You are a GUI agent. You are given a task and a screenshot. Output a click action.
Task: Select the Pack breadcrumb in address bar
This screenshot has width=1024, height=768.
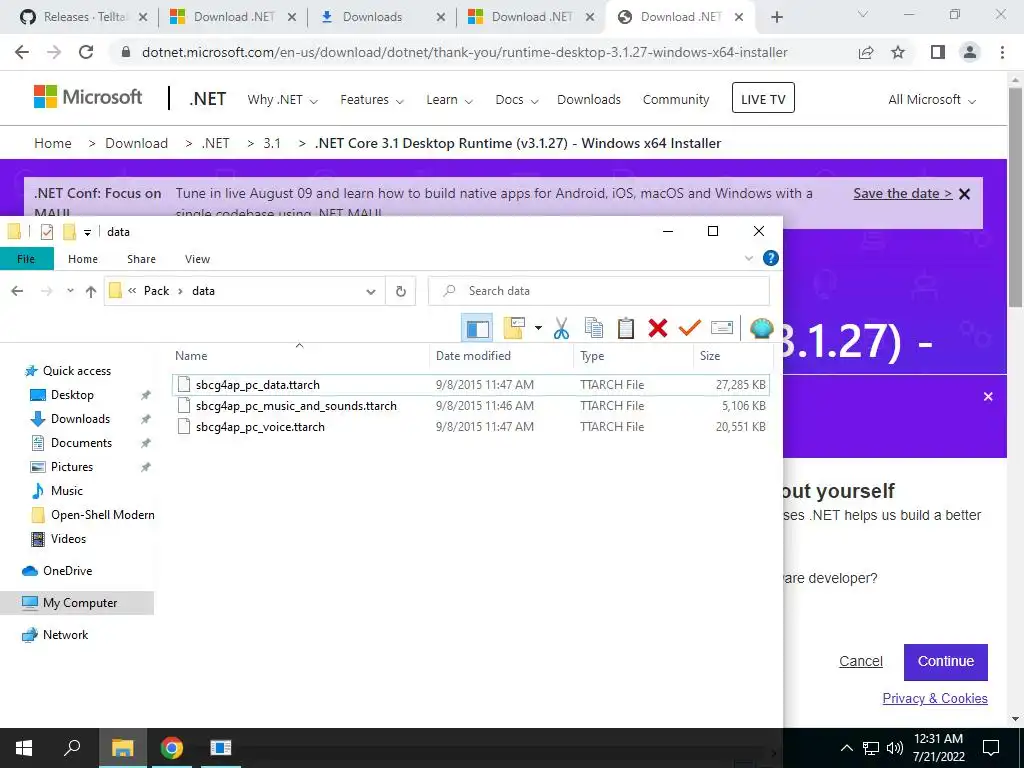156,291
